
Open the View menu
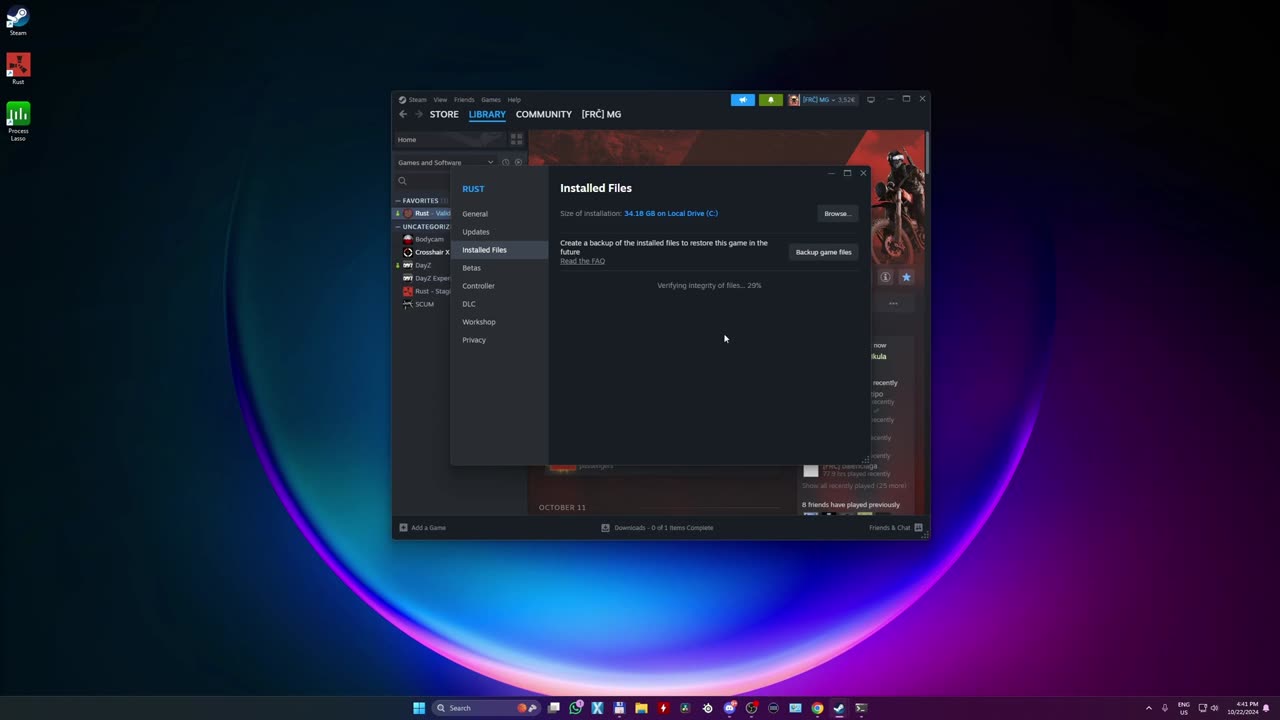(x=440, y=100)
